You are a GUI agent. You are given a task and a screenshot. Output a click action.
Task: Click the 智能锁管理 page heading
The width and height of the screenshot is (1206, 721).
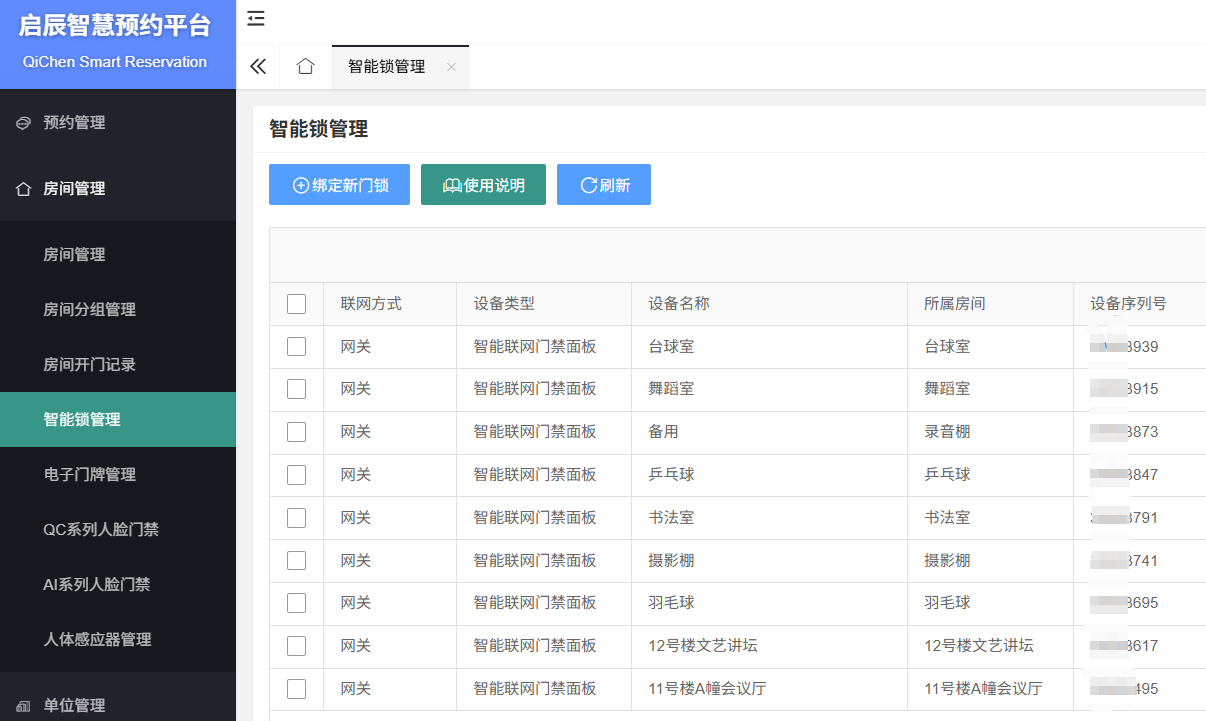click(319, 129)
